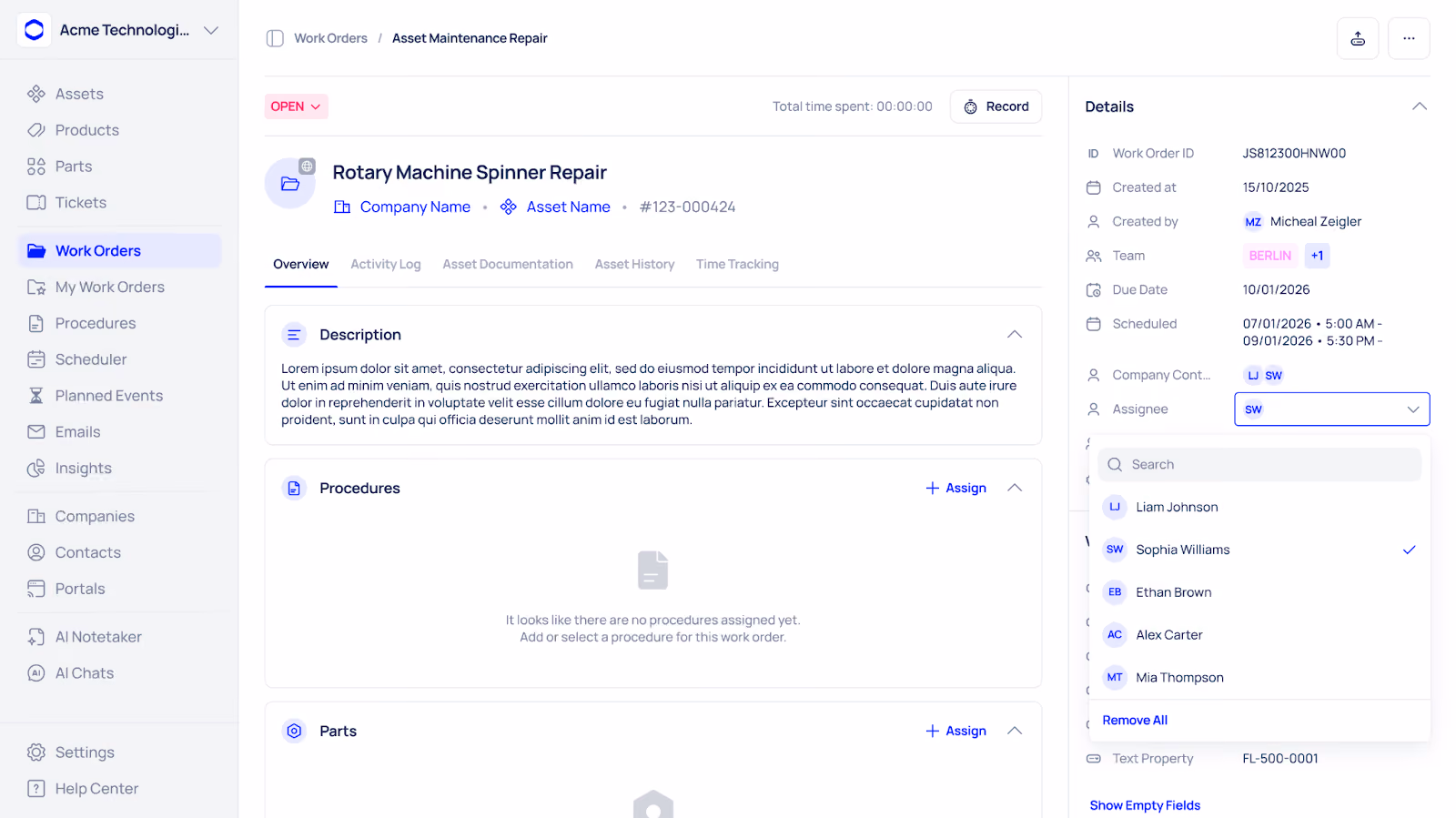Click Remove All assignees

pos(1135,720)
